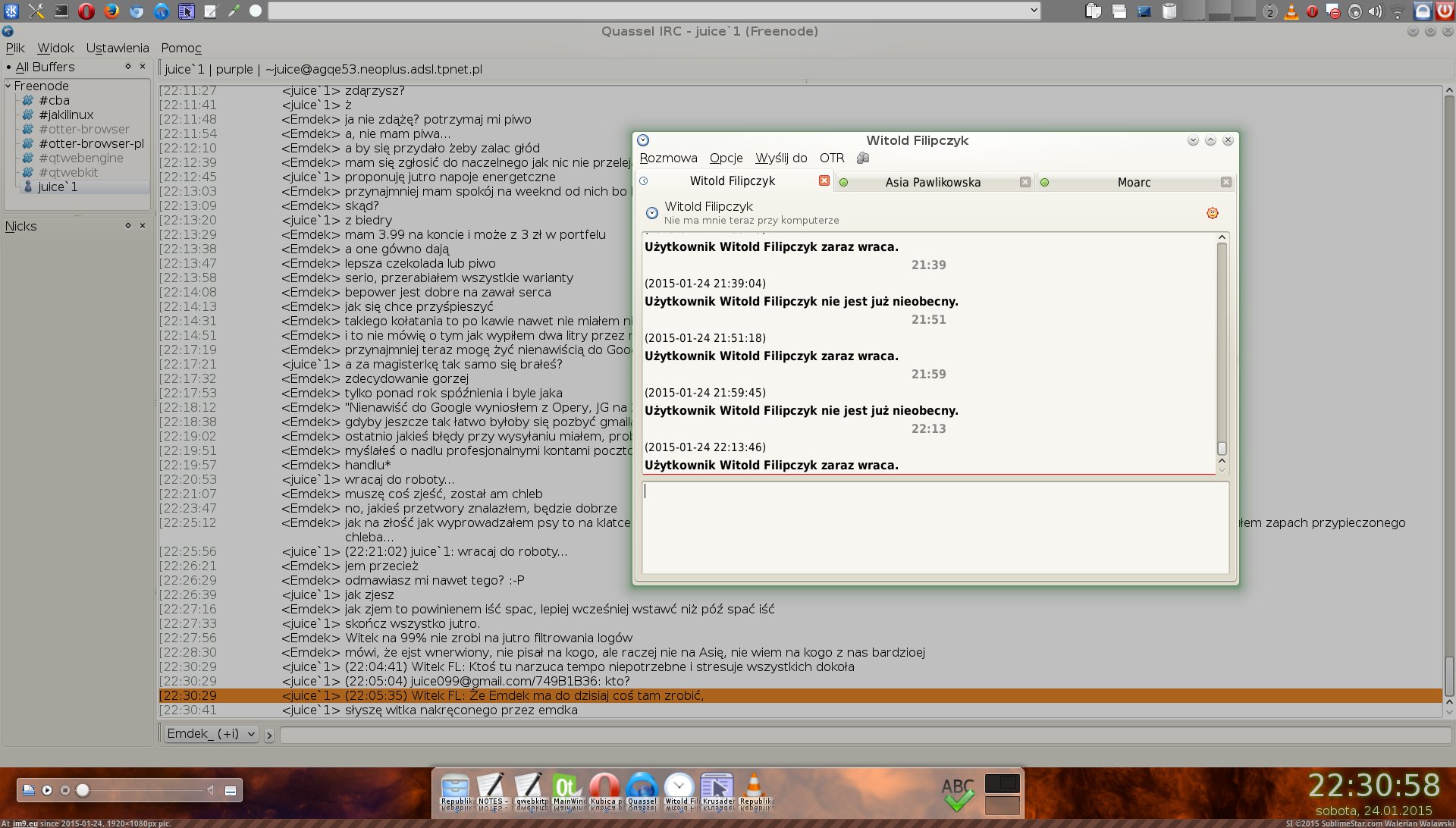
Task: Launch Firefox from the top panel
Action: click(x=111, y=11)
